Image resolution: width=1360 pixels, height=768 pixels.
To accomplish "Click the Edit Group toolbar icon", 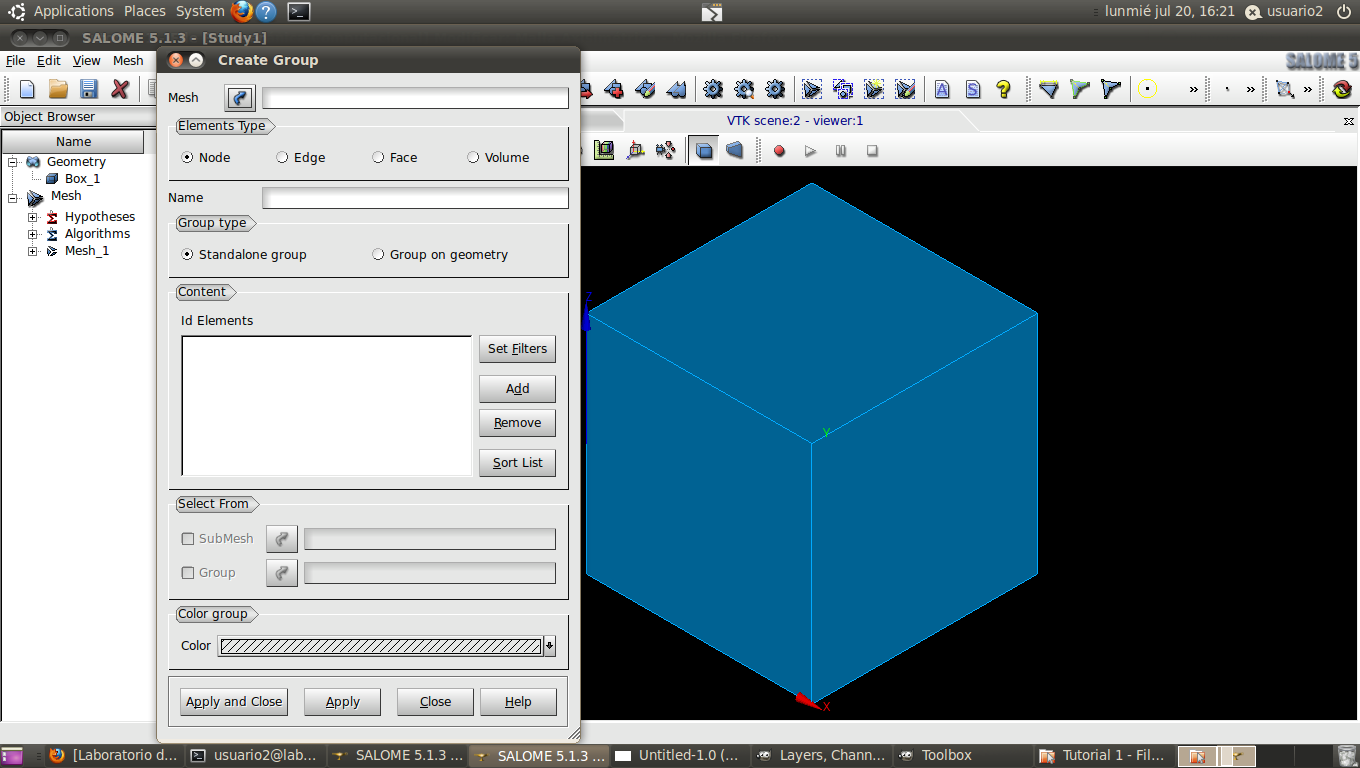I will click(x=905, y=89).
